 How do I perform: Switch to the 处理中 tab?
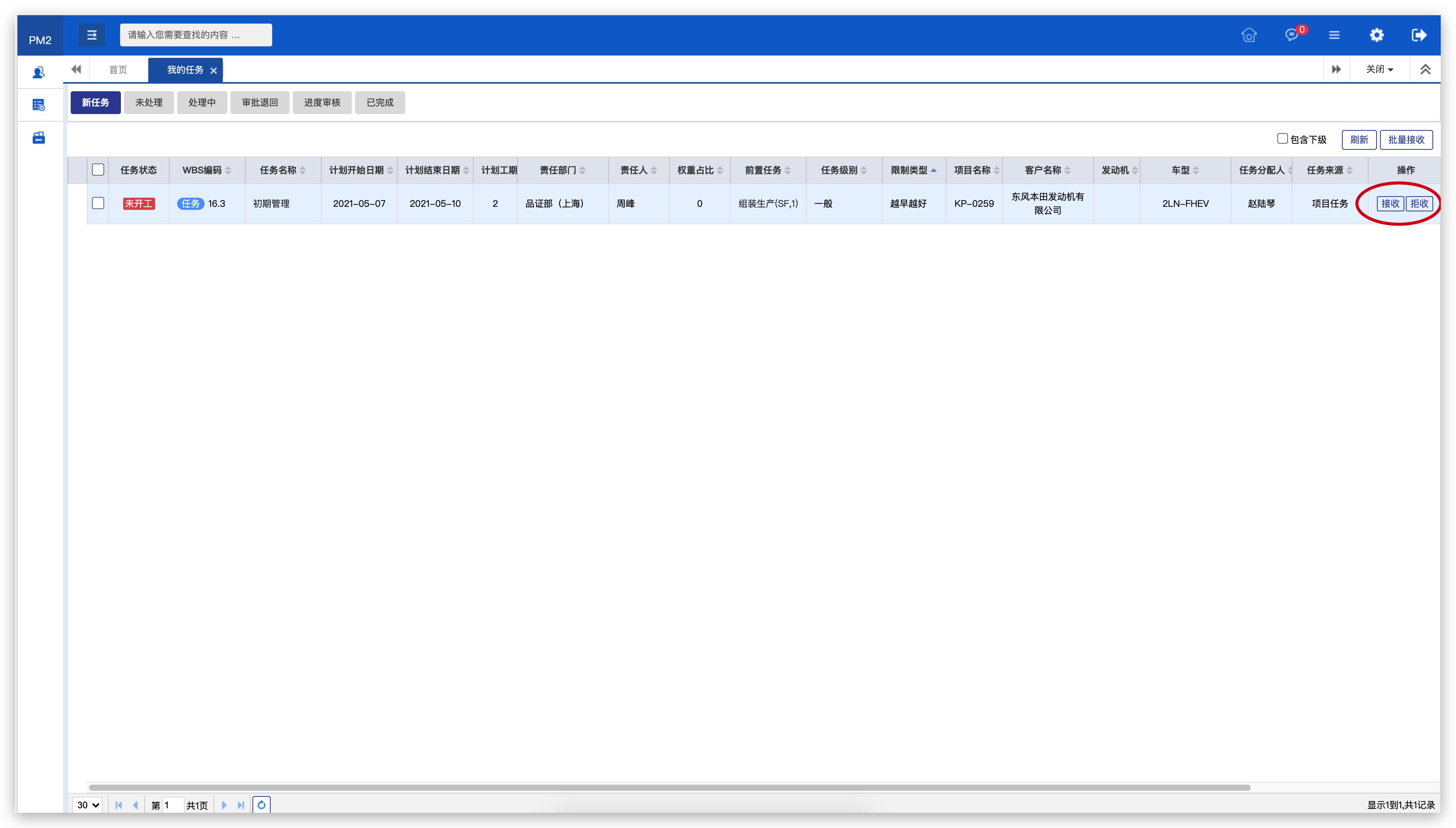coord(202,102)
